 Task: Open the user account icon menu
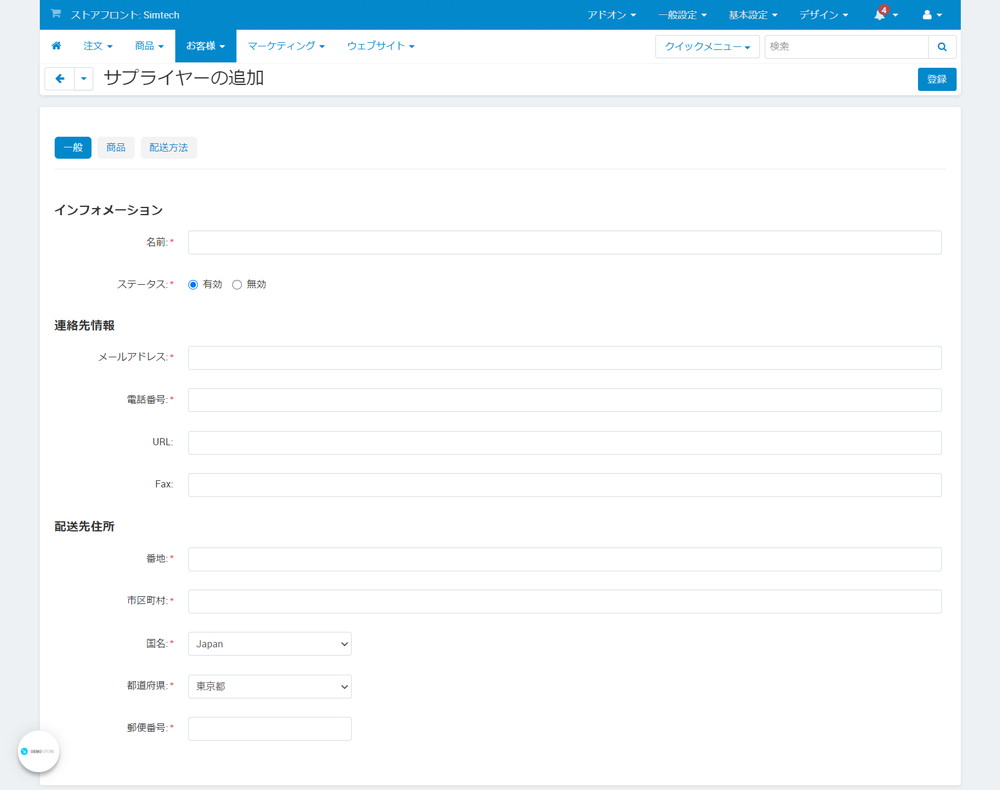pyautogui.click(x=932, y=15)
